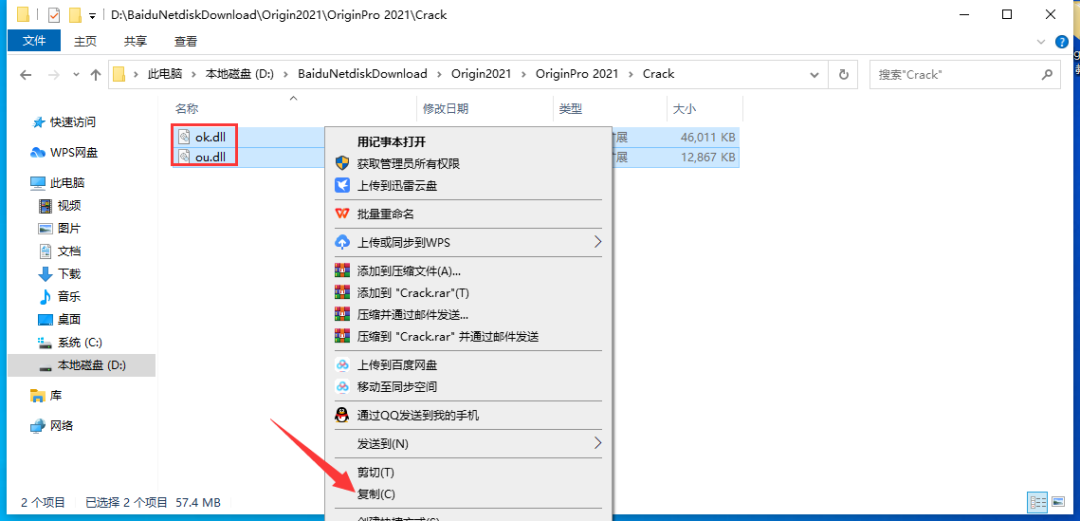Open the 文件 ribbon tab
The height and width of the screenshot is (521, 1080).
pos(34,41)
